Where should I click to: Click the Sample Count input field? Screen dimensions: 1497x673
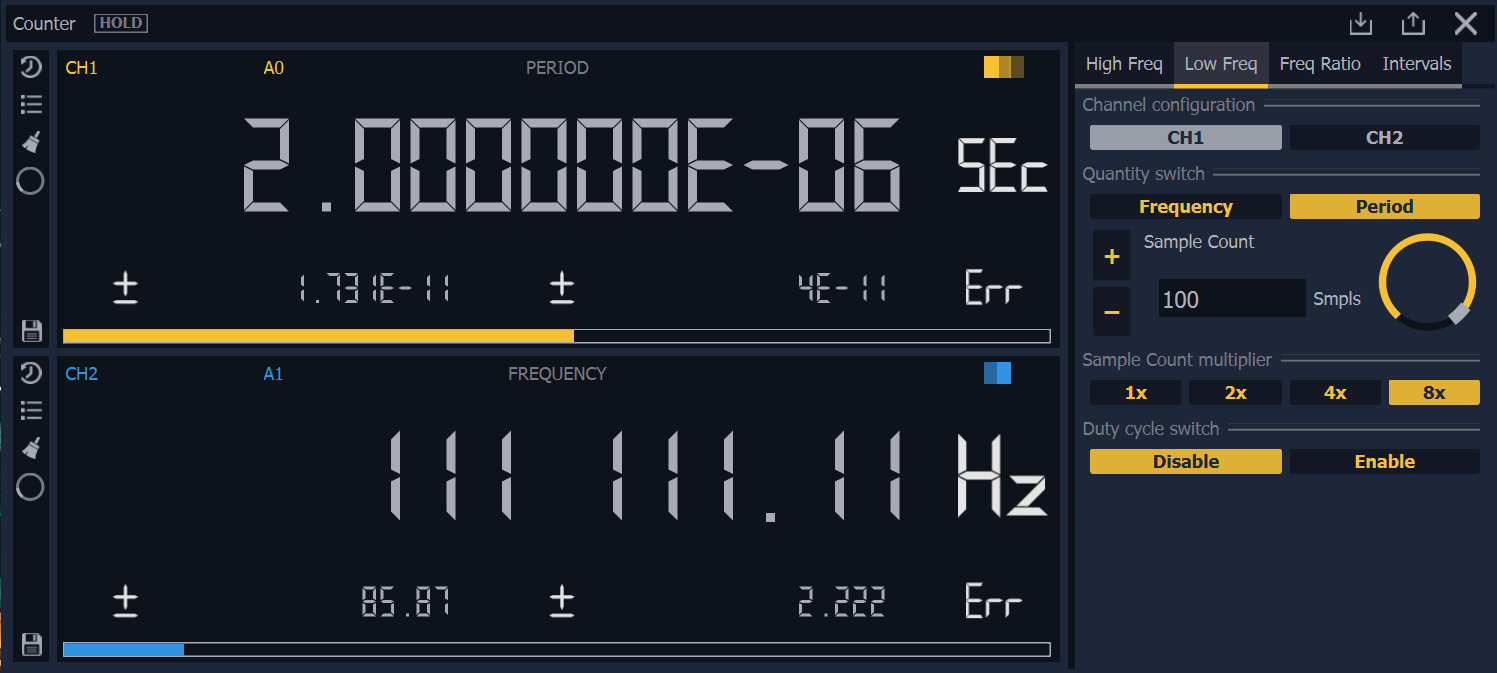pyautogui.click(x=1231, y=299)
